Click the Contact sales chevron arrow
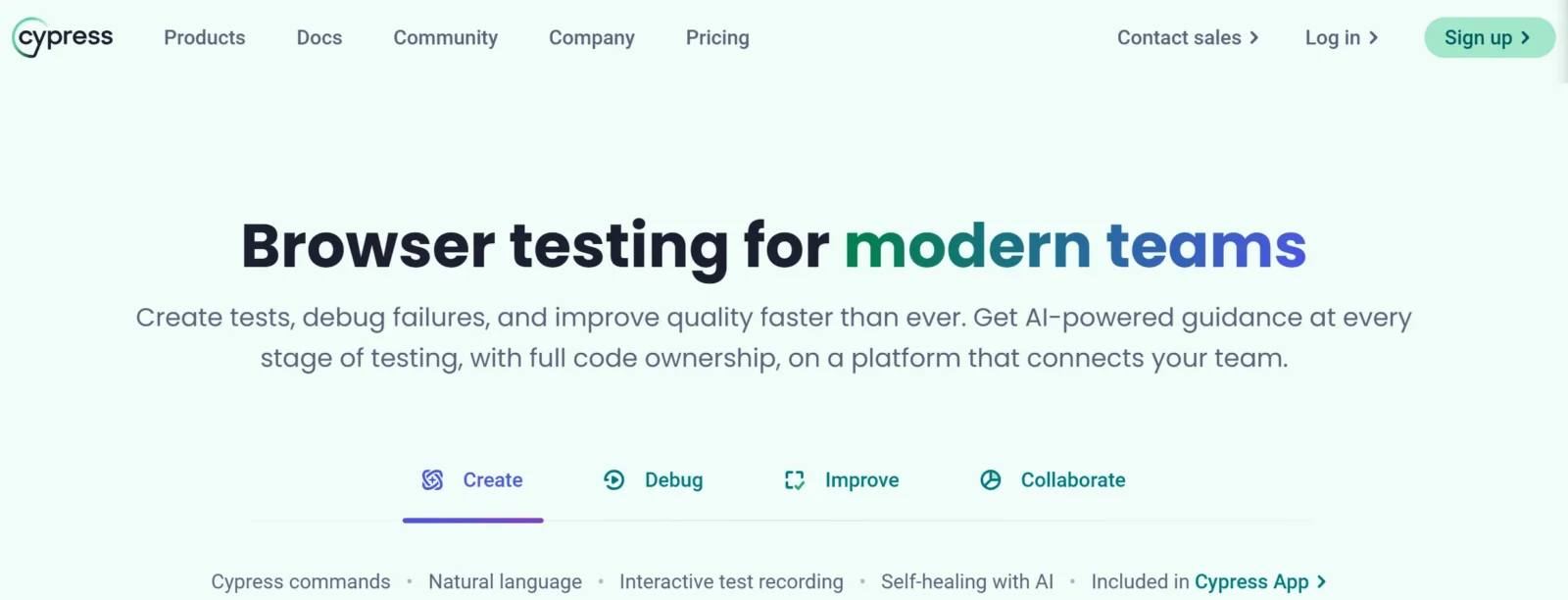This screenshot has width=1568, height=600. [x=1253, y=37]
